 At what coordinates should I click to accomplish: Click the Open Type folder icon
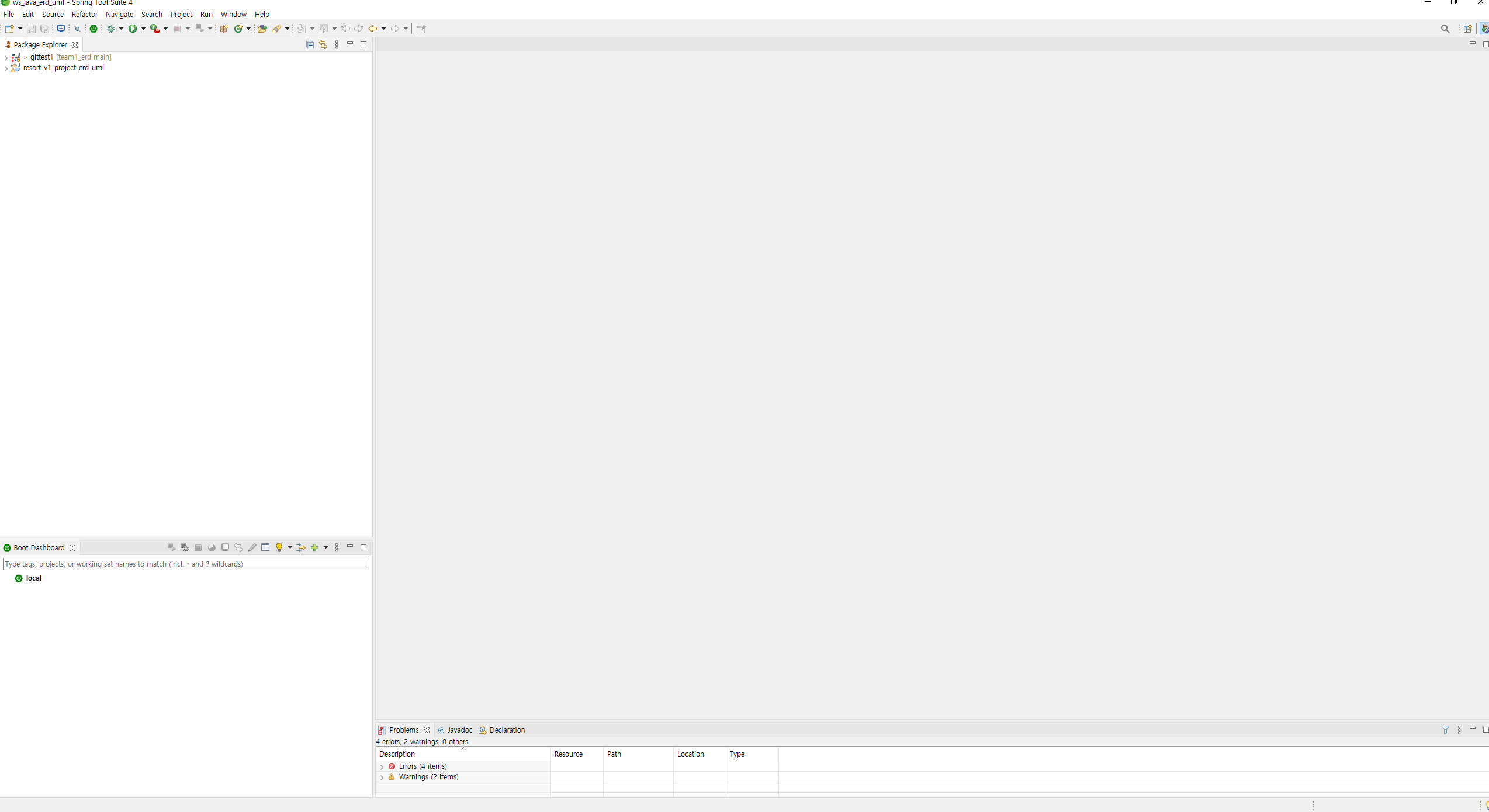click(262, 29)
